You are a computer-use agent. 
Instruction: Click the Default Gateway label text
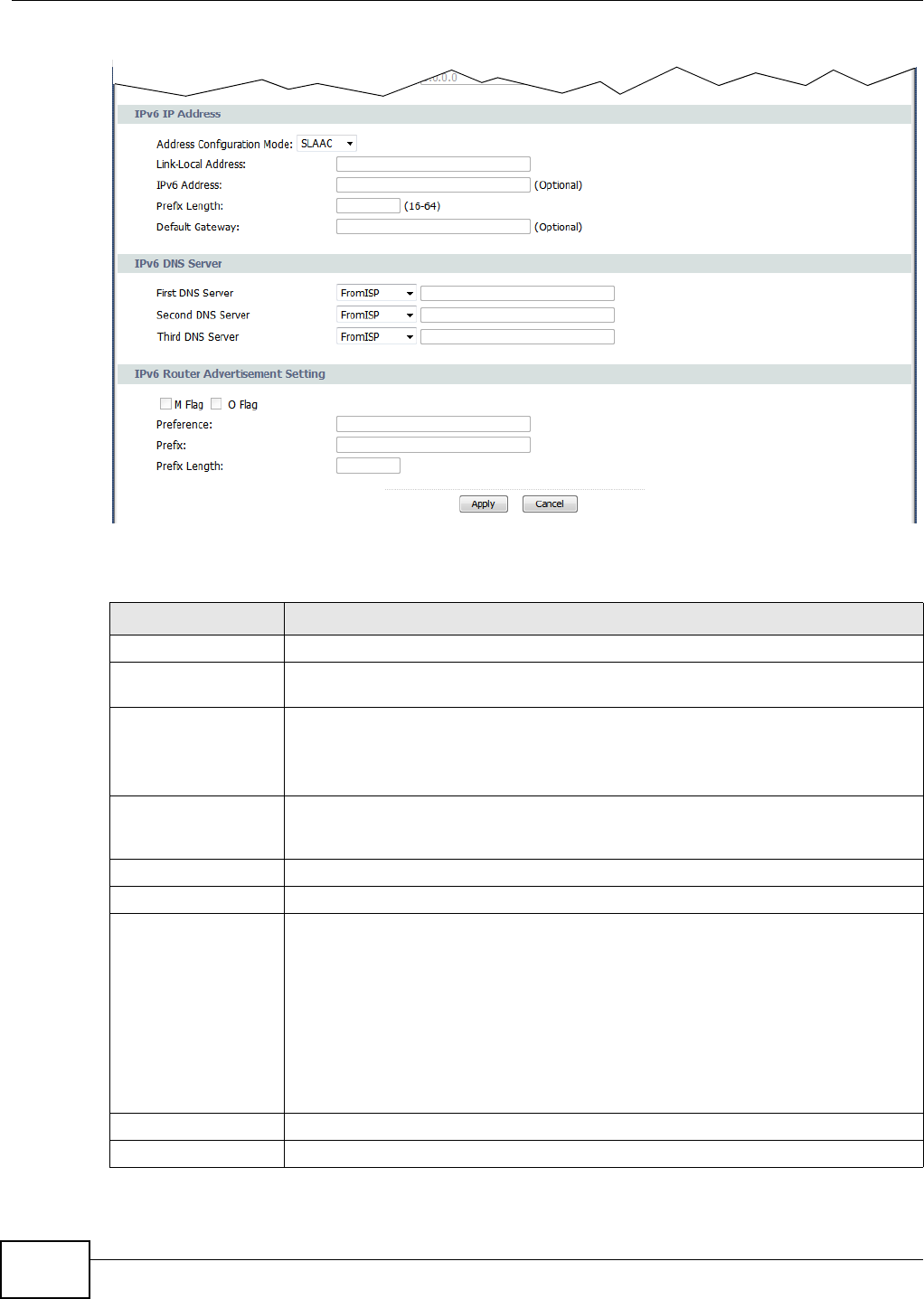point(198,227)
